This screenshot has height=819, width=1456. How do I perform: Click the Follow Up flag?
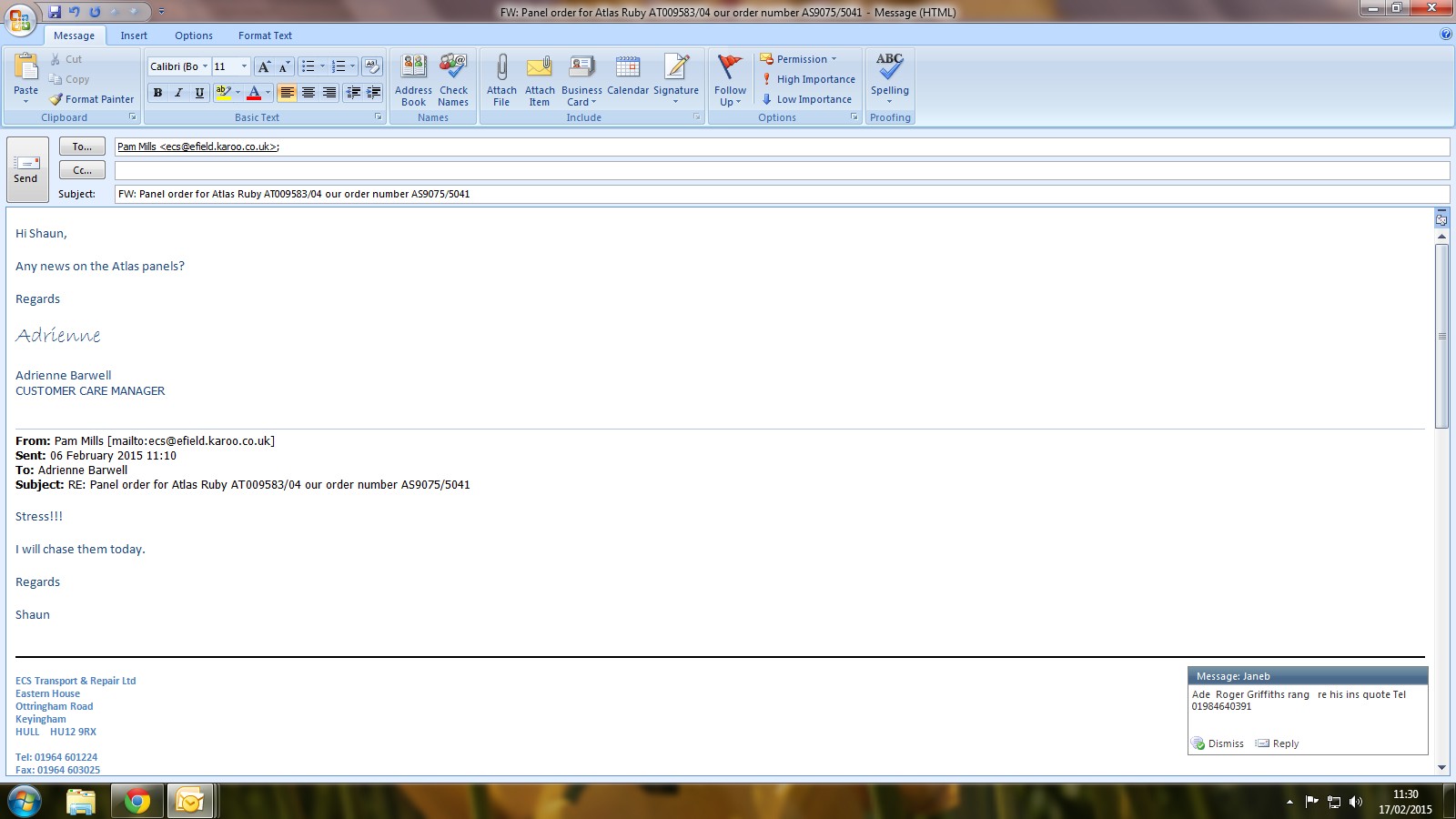point(730,80)
